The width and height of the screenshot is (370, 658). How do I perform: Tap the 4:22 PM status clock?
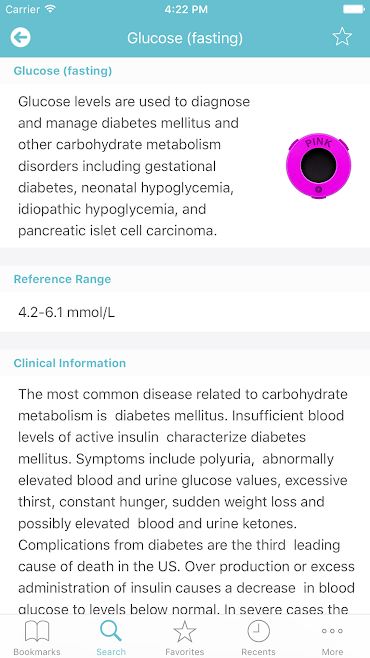pos(186,9)
